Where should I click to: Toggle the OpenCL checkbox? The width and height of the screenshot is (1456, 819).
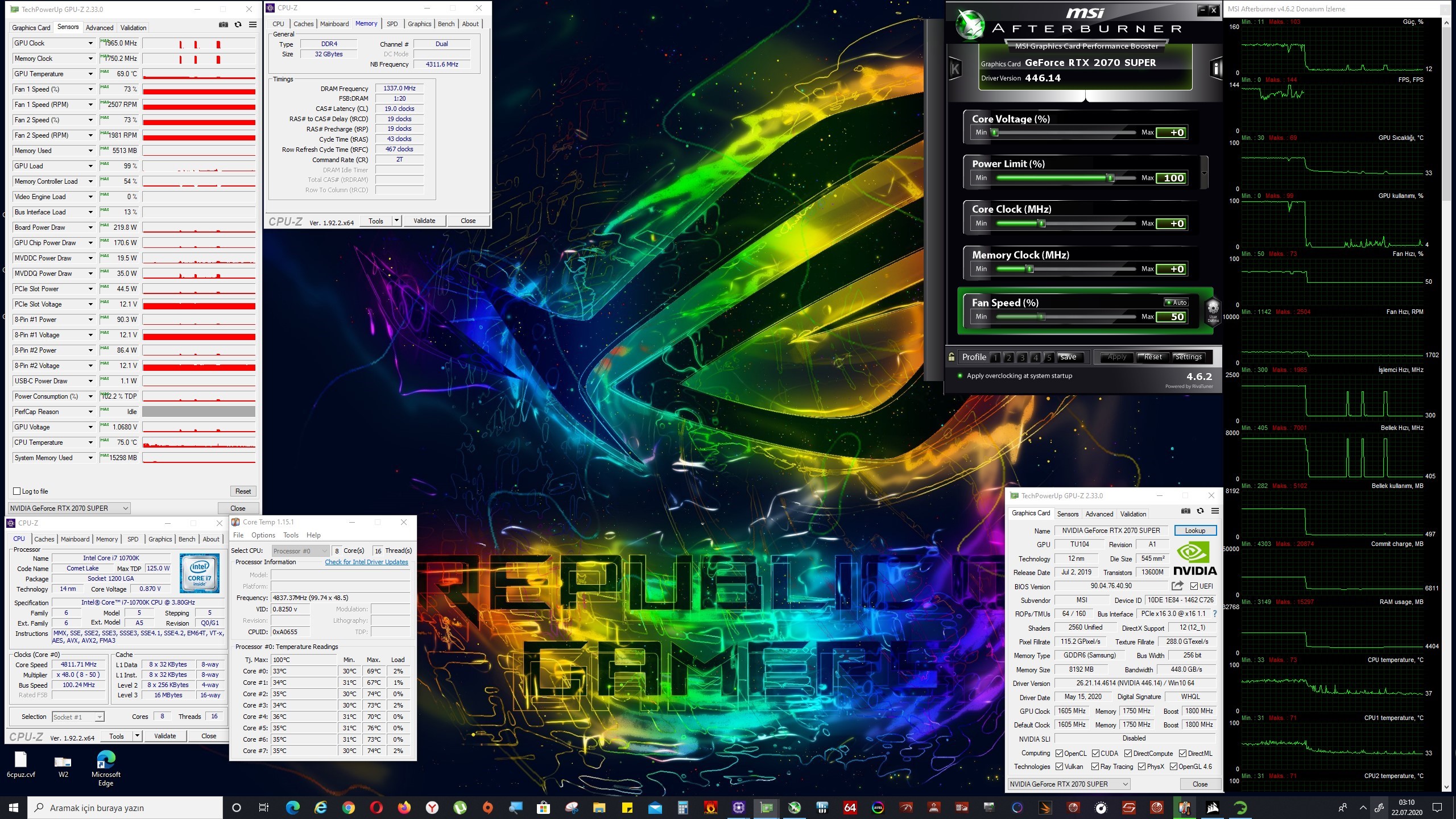point(1059,753)
